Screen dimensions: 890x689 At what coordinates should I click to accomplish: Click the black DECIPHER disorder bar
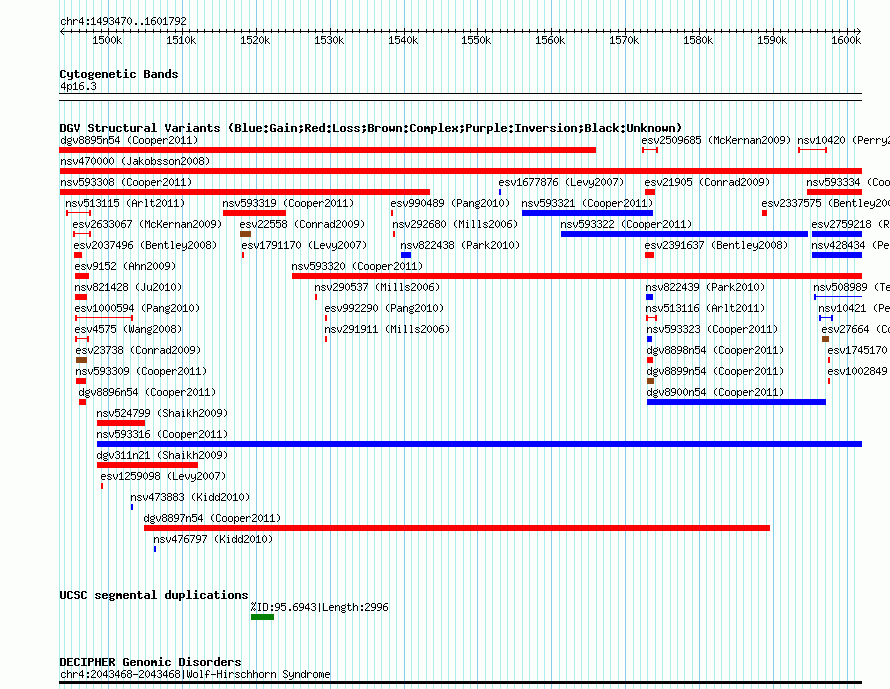point(460,683)
